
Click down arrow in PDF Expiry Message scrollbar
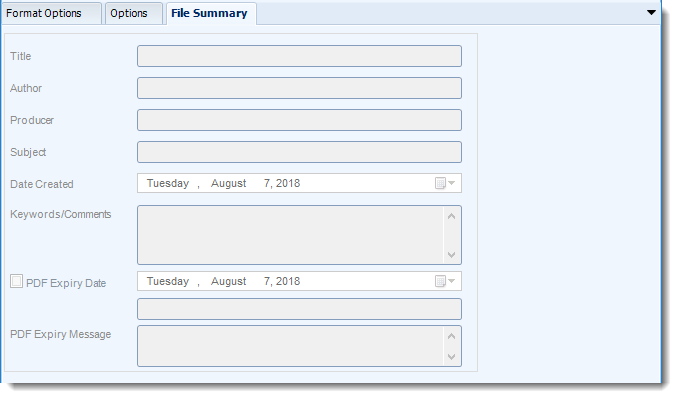[x=452, y=357]
